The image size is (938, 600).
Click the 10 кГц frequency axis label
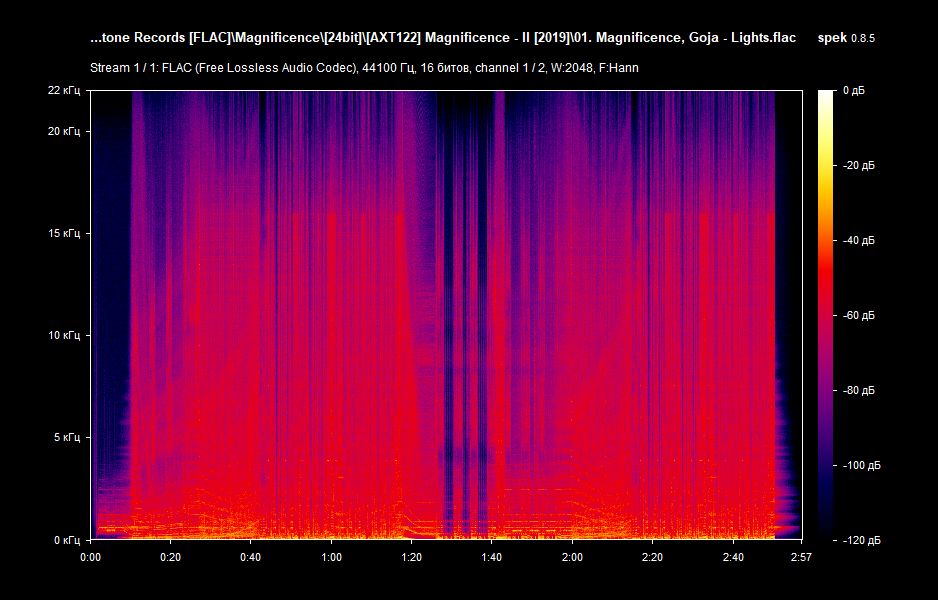tap(64, 335)
